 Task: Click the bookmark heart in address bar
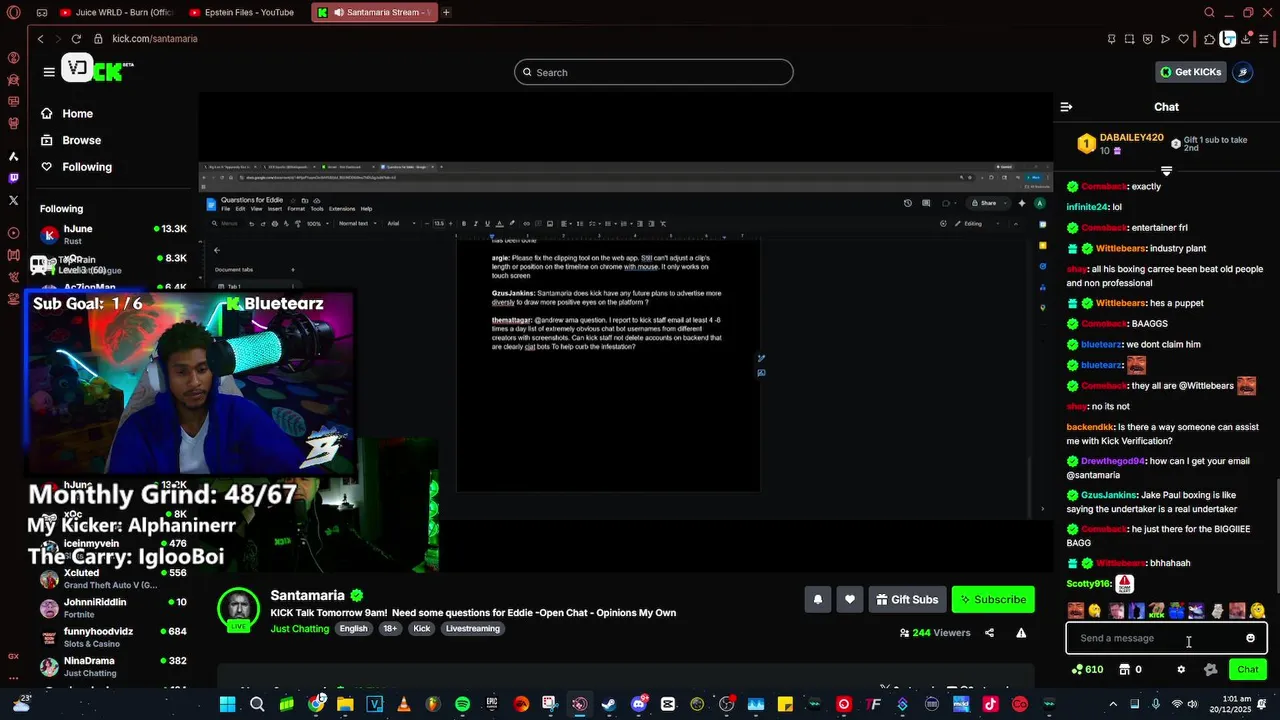pyautogui.click(x=1184, y=39)
